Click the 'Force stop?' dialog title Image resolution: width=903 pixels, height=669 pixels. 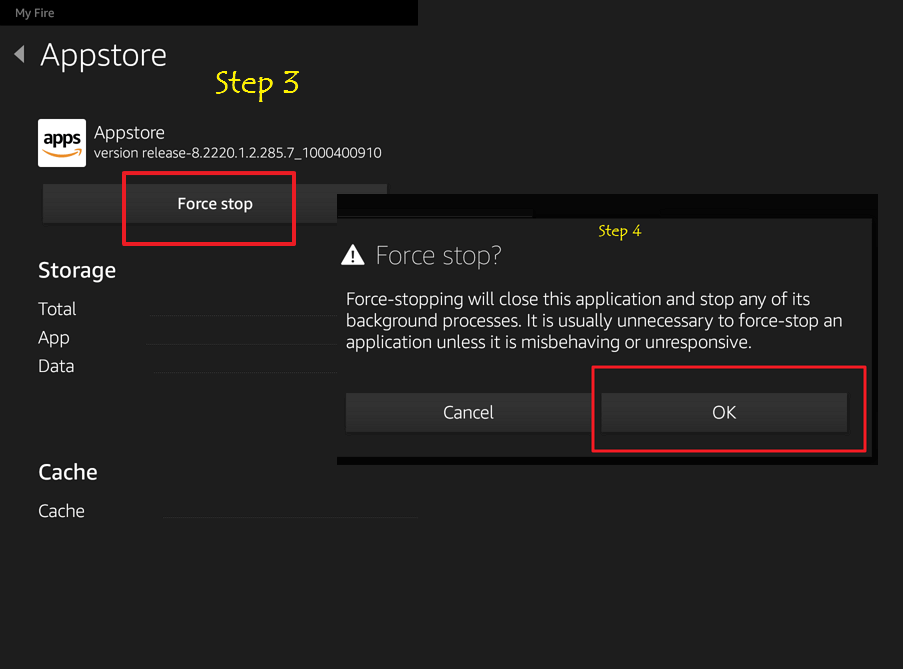click(438, 255)
